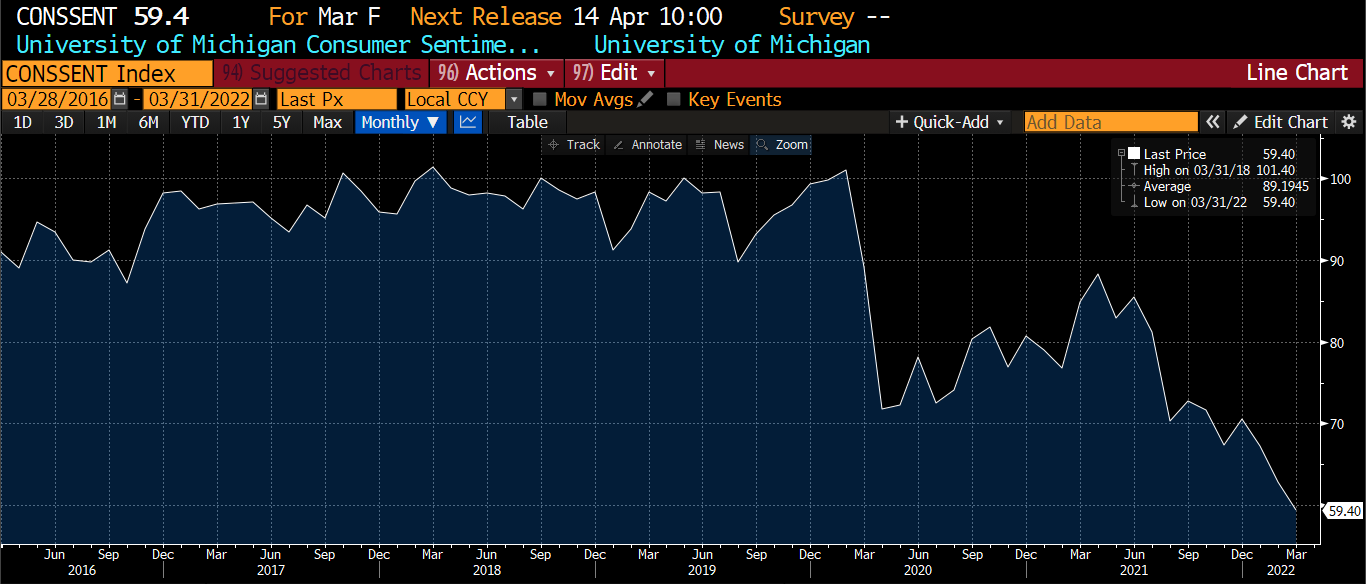Collapse the Last Price legend tree
Viewport: 1366px width, 584px height.
pyautogui.click(x=1122, y=154)
